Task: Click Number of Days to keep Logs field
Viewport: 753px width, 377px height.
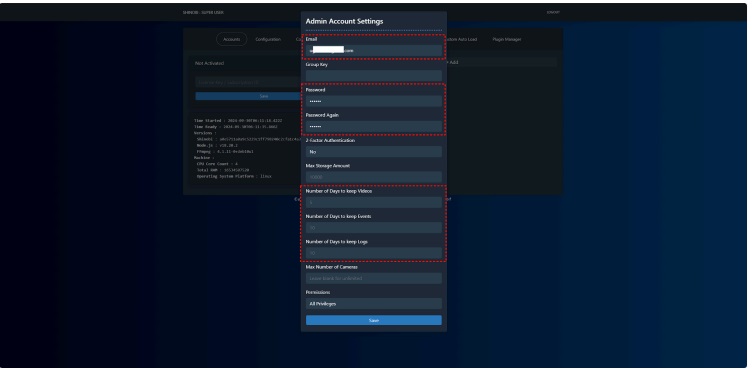Action: pyautogui.click(x=374, y=253)
